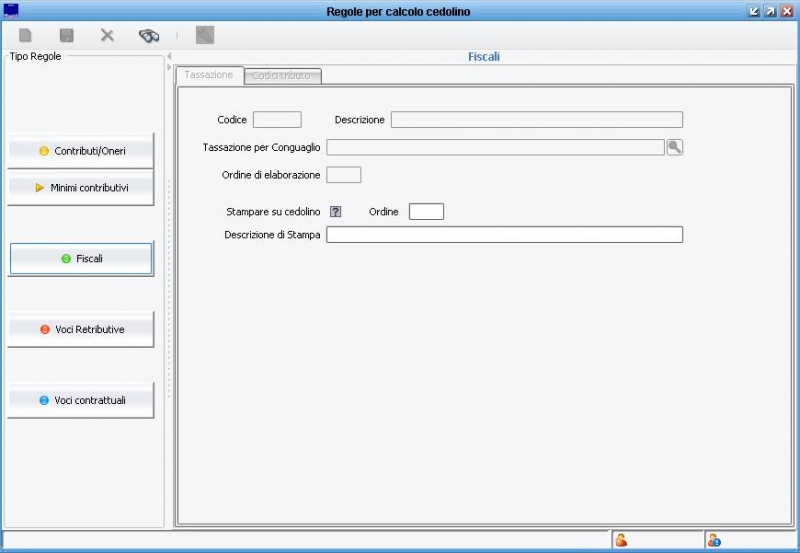This screenshot has width=800, height=553.
Task: Switch to the Tassazione tab
Action: click(x=209, y=75)
